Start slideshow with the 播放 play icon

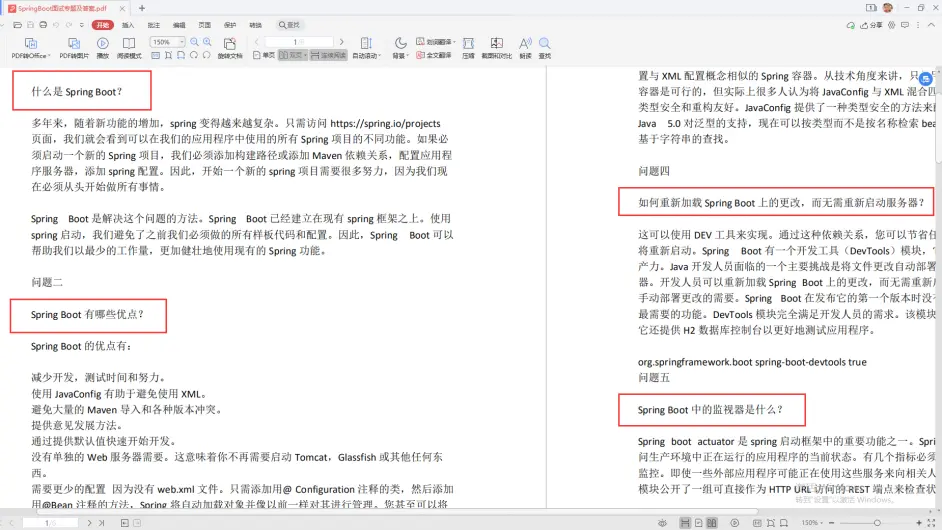coord(103,43)
